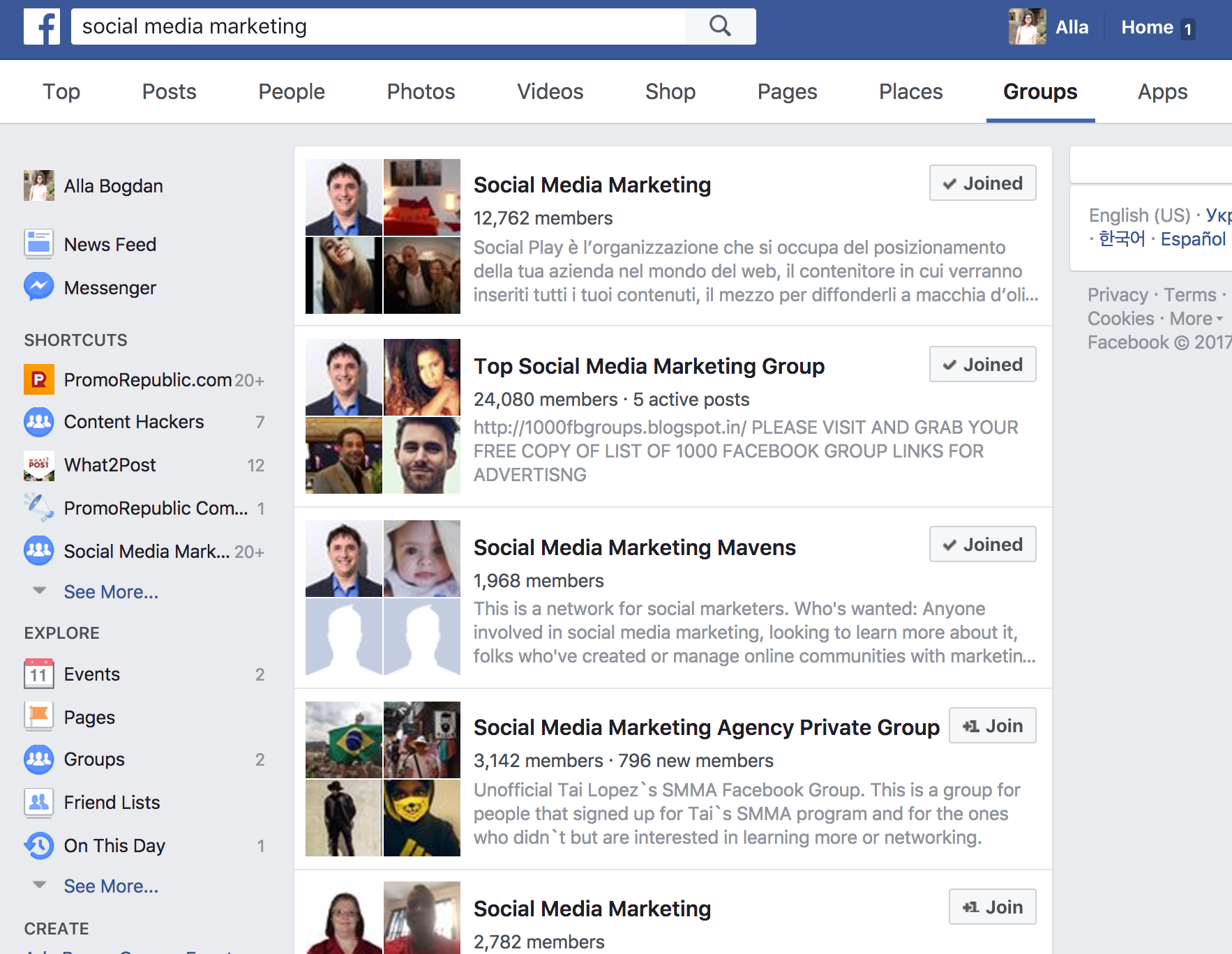Open Top Social Media Marketing Group title
This screenshot has height=954, width=1232.
[x=649, y=365]
